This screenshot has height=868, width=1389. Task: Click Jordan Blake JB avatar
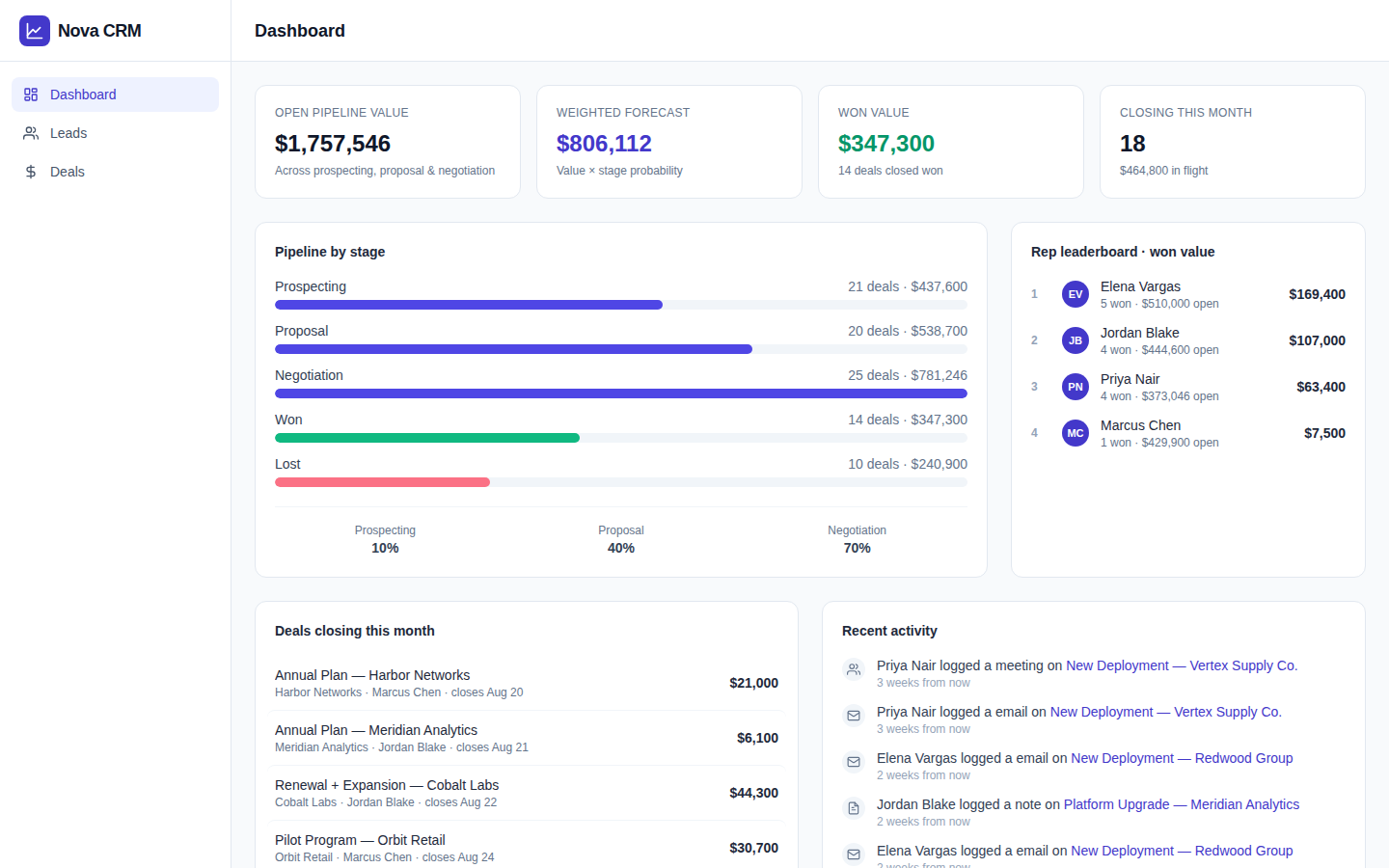[1076, 340]
